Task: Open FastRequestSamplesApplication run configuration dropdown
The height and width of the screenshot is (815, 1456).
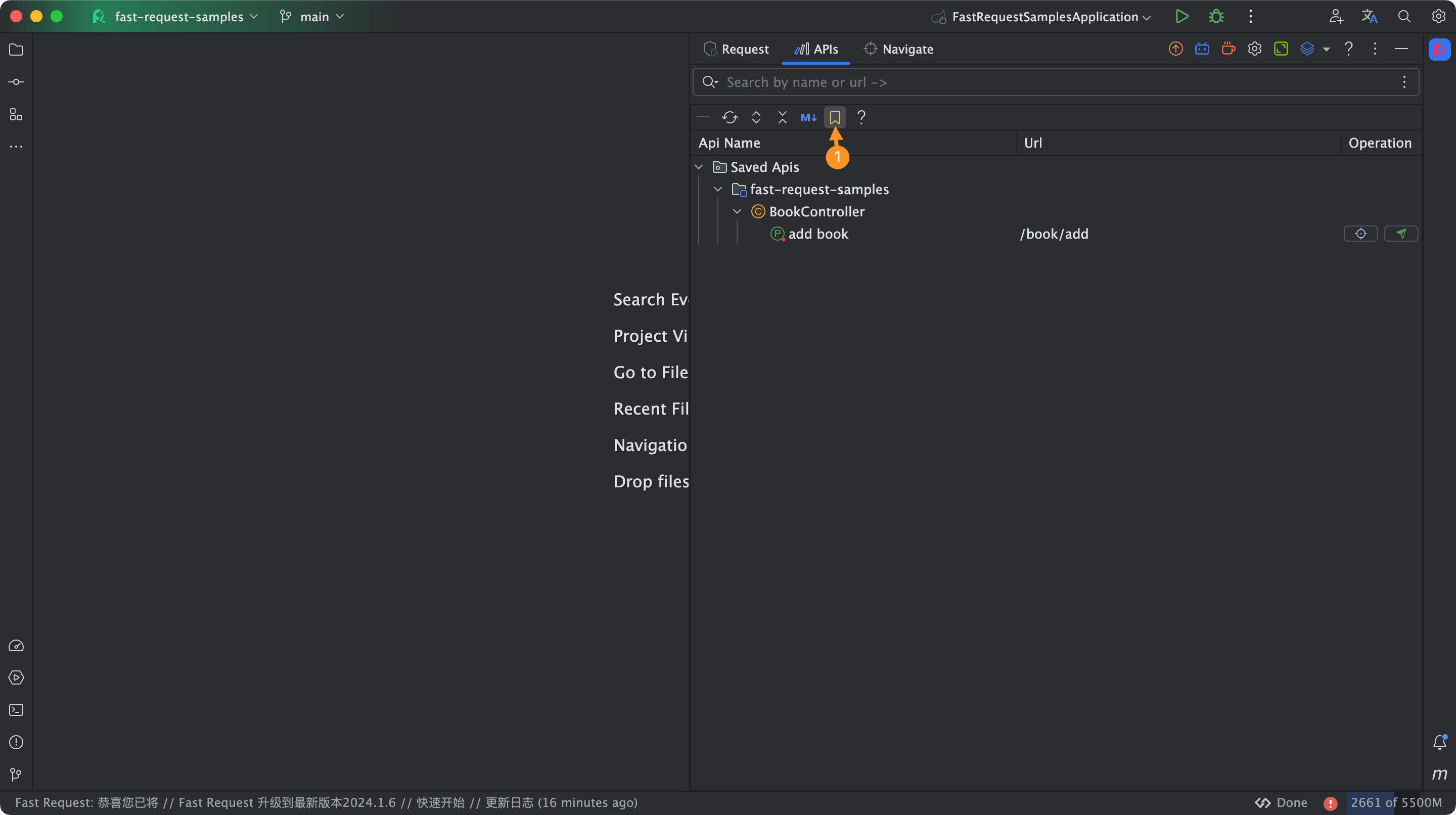Action: pos(1044,17)
